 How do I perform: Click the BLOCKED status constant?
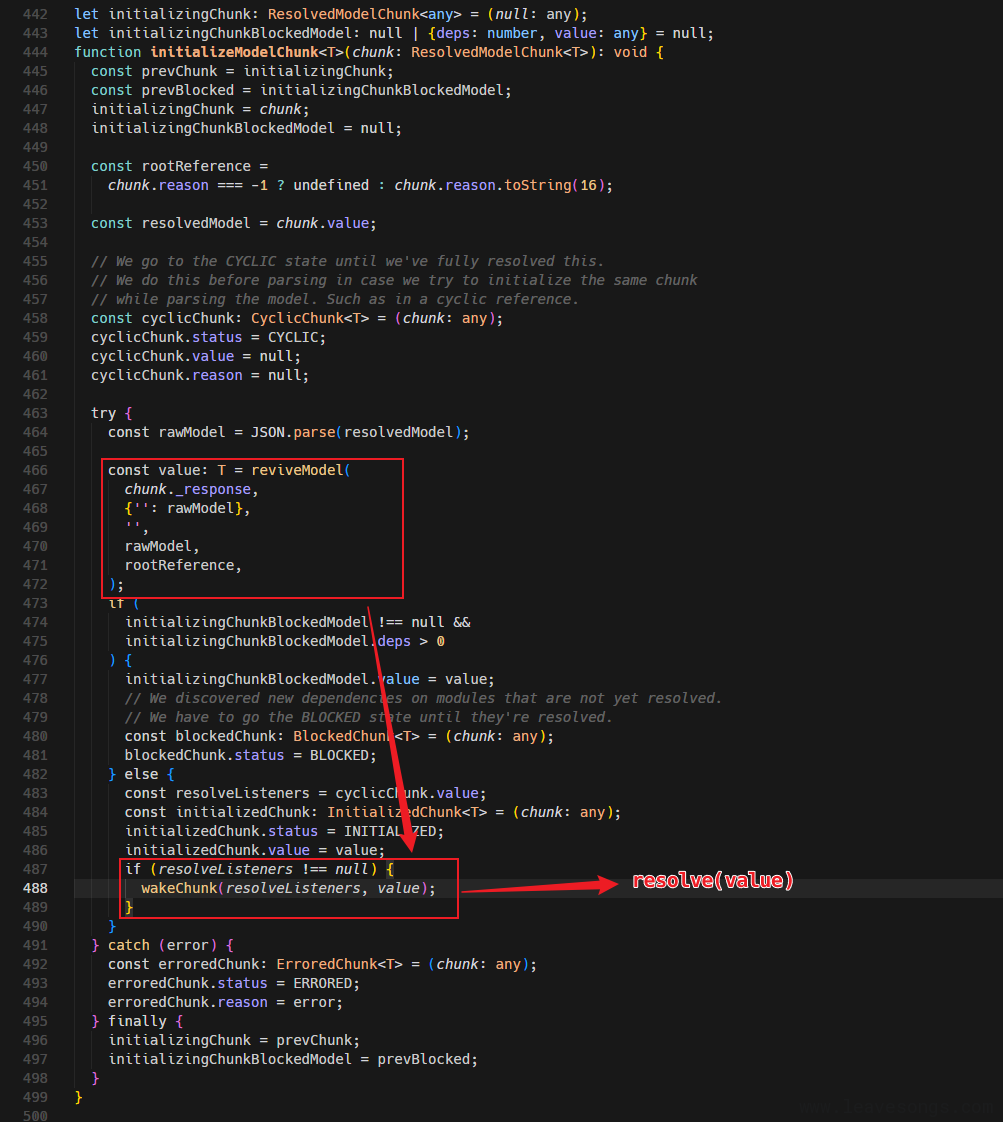pyautogui.click(x=342, y=755)
